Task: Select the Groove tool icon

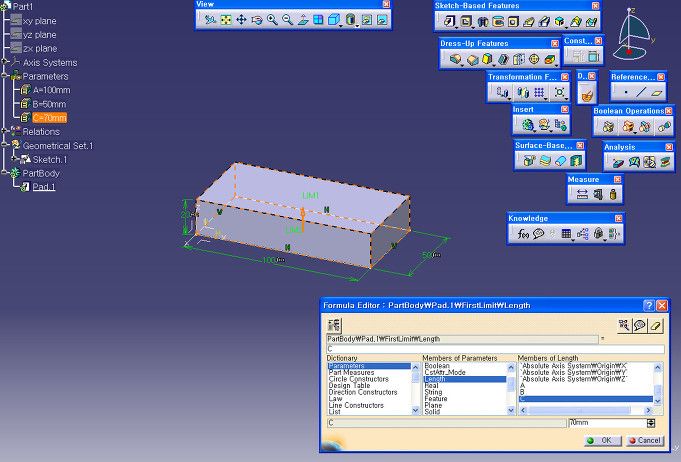Action: click(x=498, y=21)
